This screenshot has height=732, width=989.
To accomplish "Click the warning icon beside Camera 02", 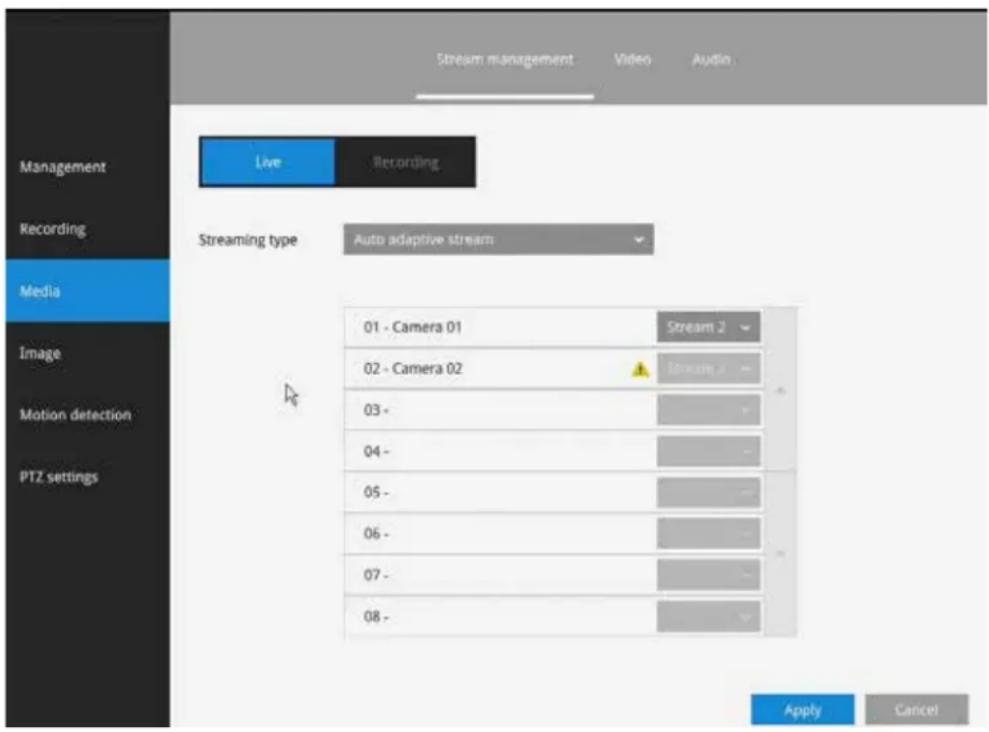I will click(640, 369).
